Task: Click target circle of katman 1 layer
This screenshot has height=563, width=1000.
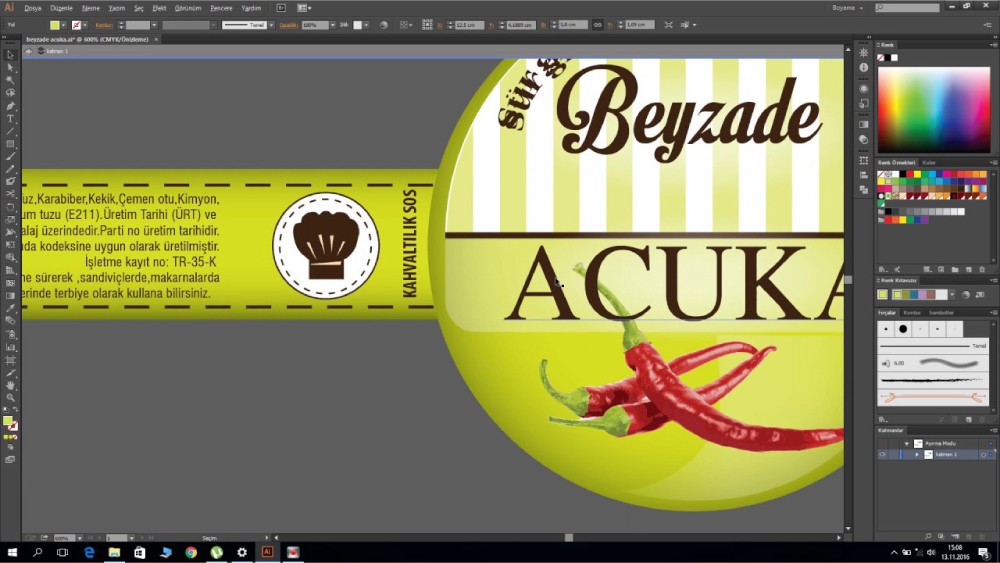Action: coord(983,455)
